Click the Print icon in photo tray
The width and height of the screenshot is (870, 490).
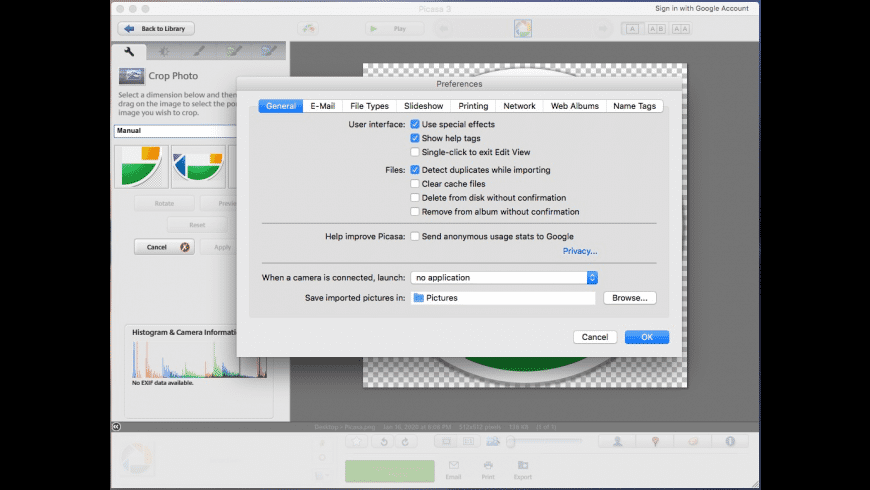(488, 469)
